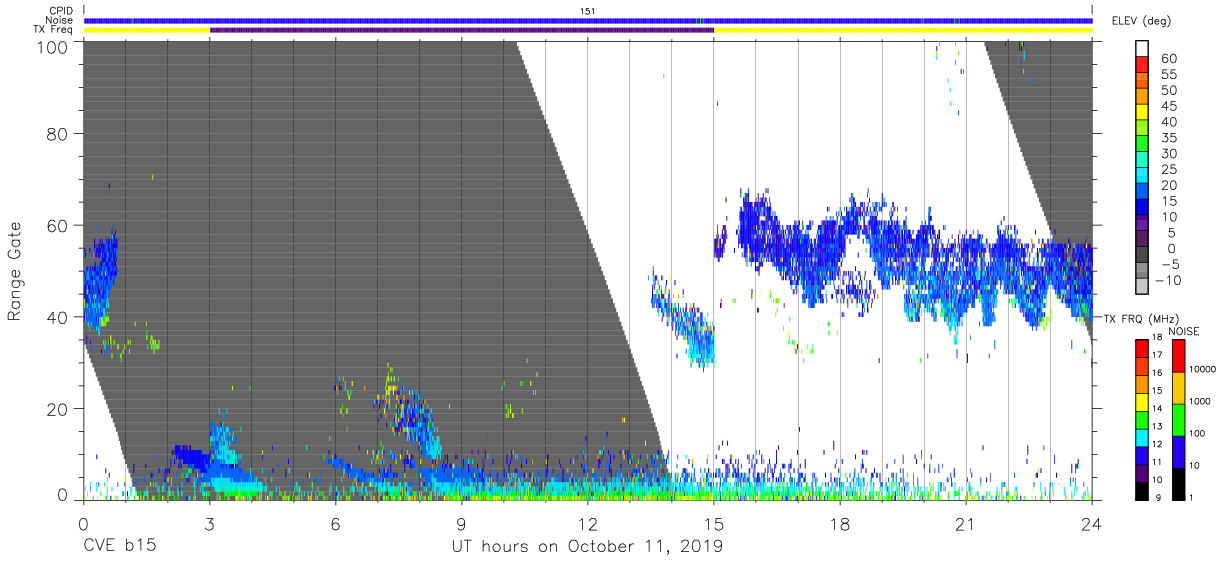Screen dimensions: 1228x567
Task: Click the '24' tick on UT hours axis
Action: click(x=1092, y=523)
